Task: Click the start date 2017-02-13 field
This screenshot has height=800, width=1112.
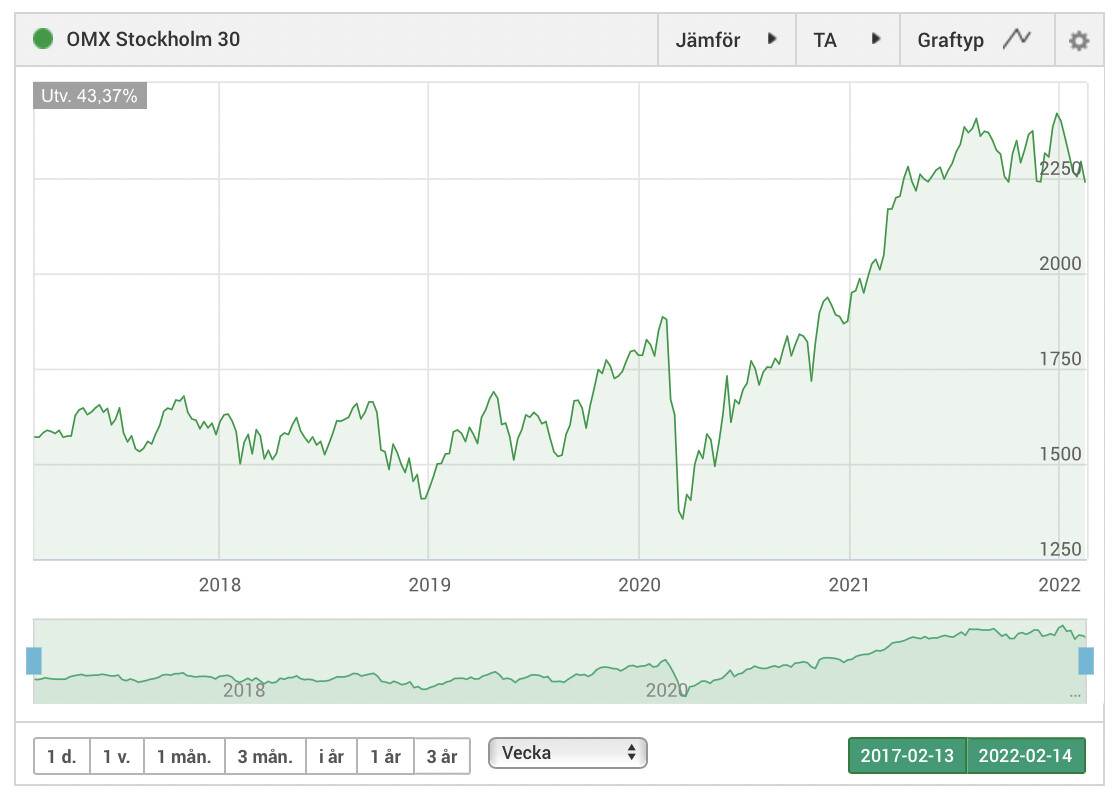Action: (x=907, y=755)
